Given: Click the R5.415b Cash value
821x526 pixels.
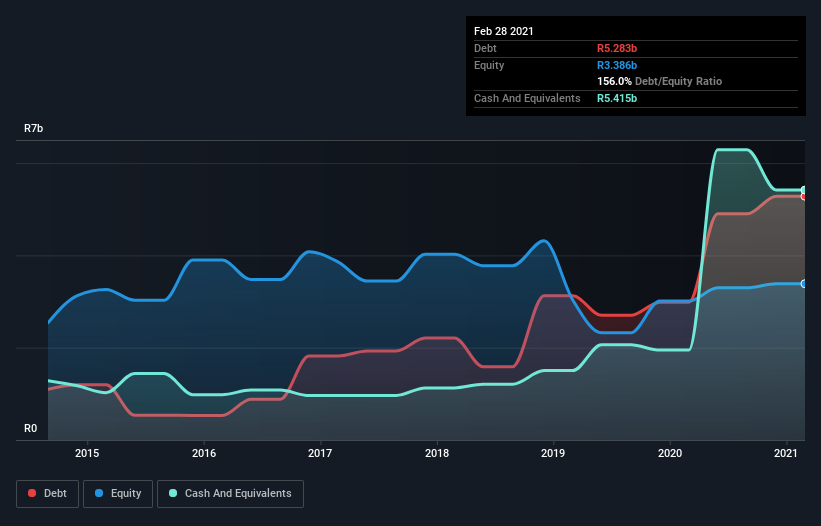Looking at the screenshot, I should [x=617, y=98].
